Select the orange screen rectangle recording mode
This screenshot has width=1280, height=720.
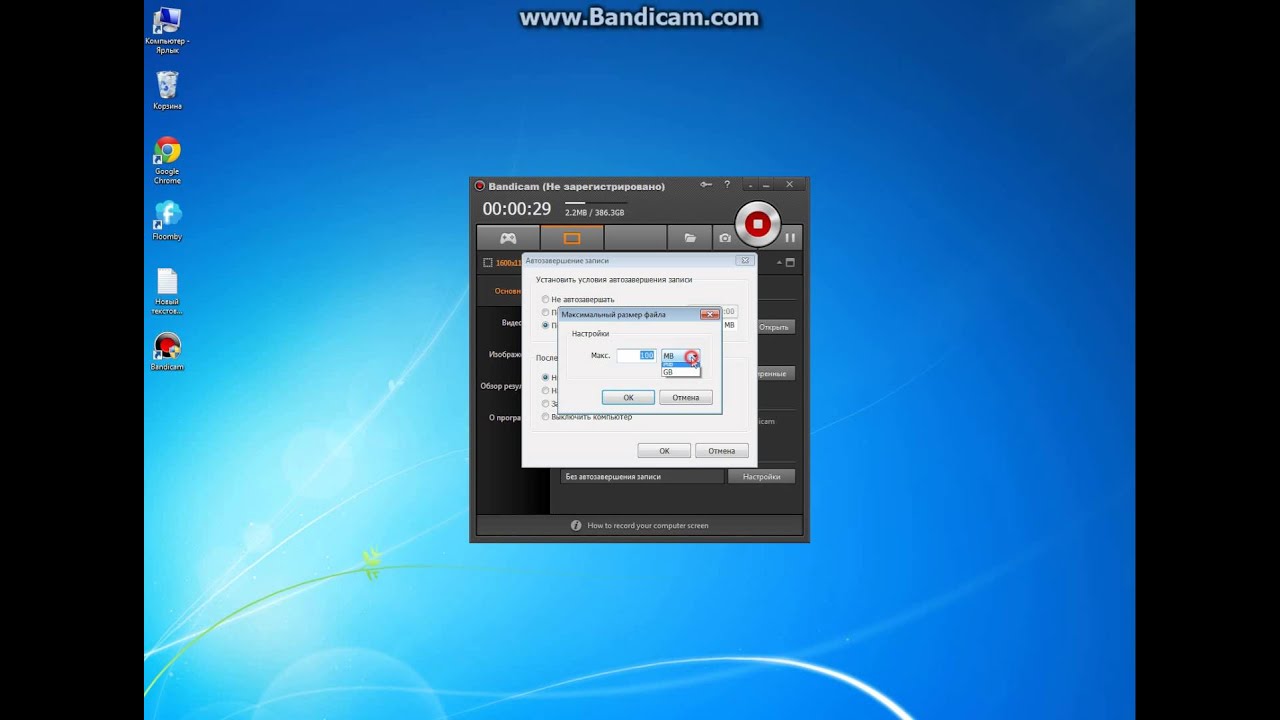pos(572,238)
